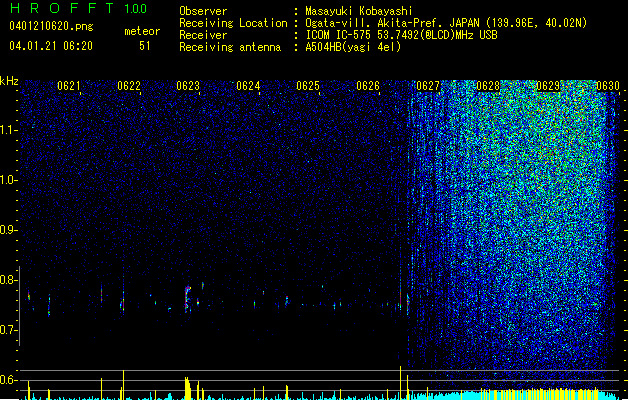Click the 0629 time marker
This screenshot has height=400, width=629.
coord(548,86)
